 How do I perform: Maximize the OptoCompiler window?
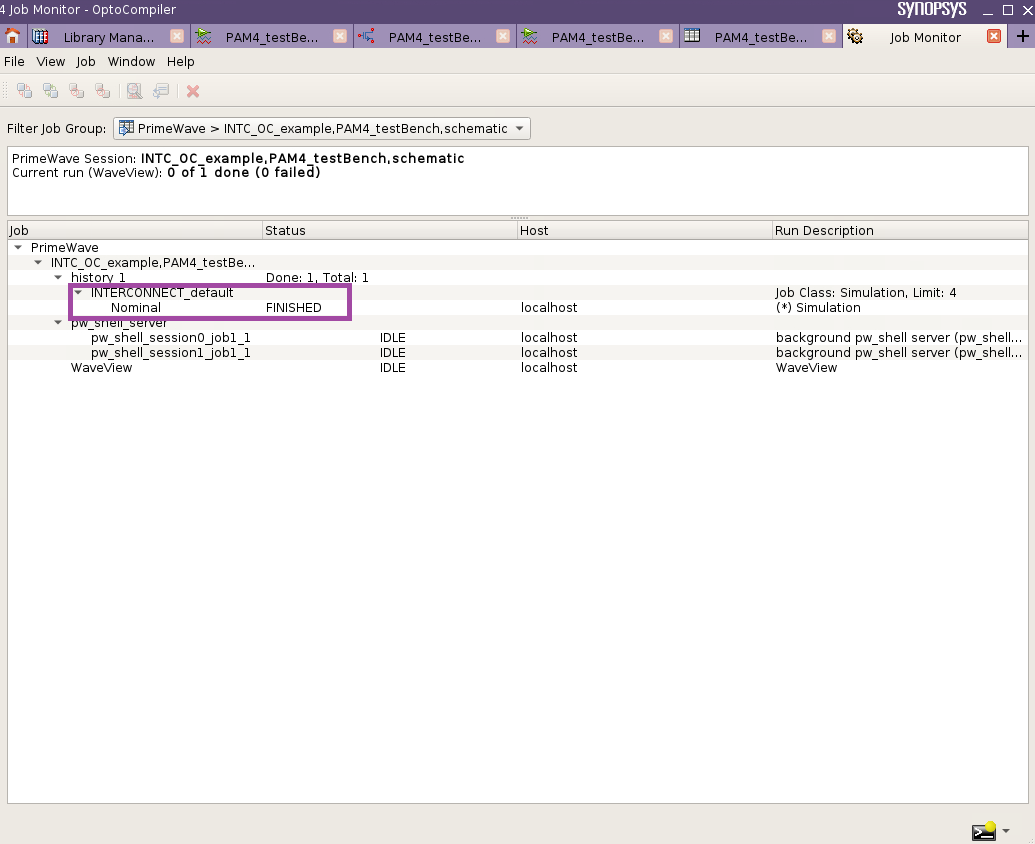[x=1008, y=10]
